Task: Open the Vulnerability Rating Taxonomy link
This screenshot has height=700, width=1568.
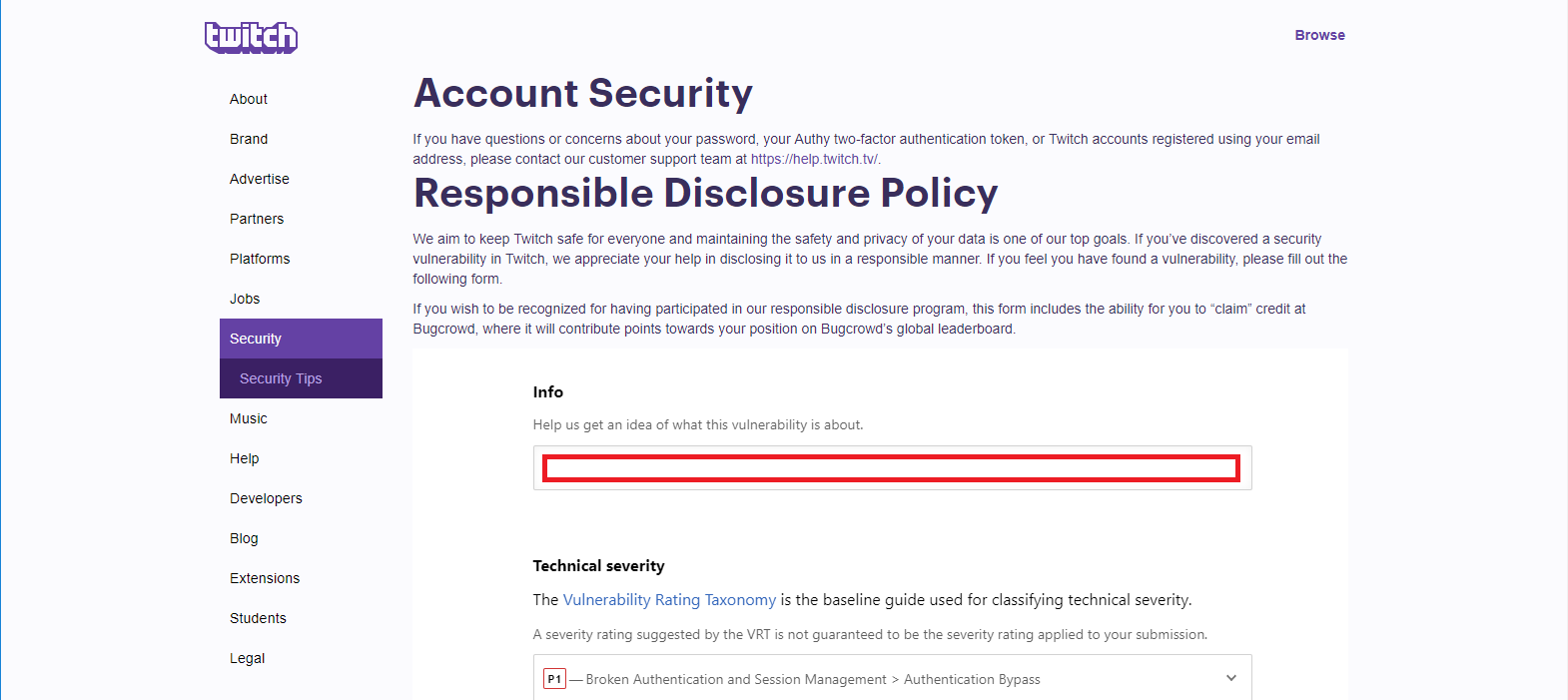Action: click(669, 600)
